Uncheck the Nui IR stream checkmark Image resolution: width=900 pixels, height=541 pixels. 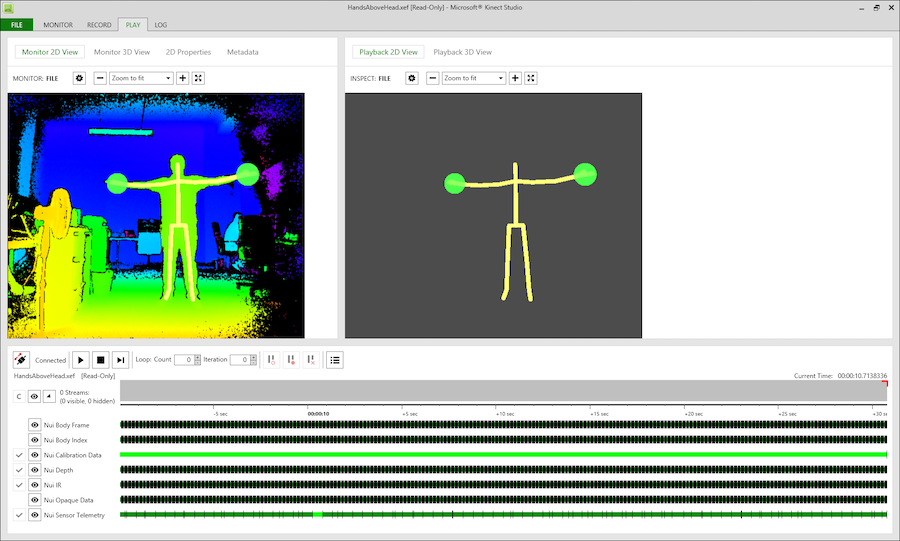[x=19, y=485]
